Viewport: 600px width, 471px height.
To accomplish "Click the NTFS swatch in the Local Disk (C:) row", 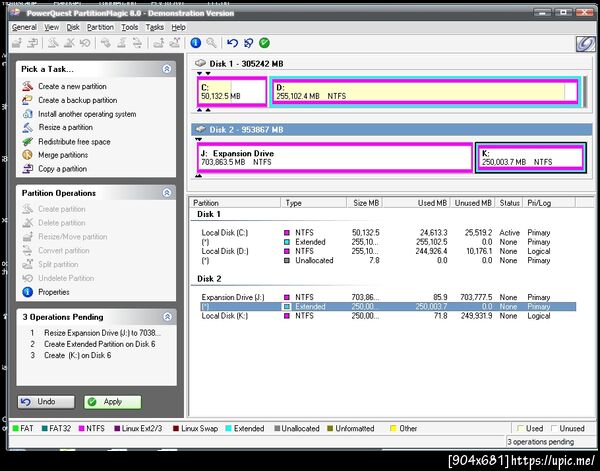I will (x=287, y=233).
